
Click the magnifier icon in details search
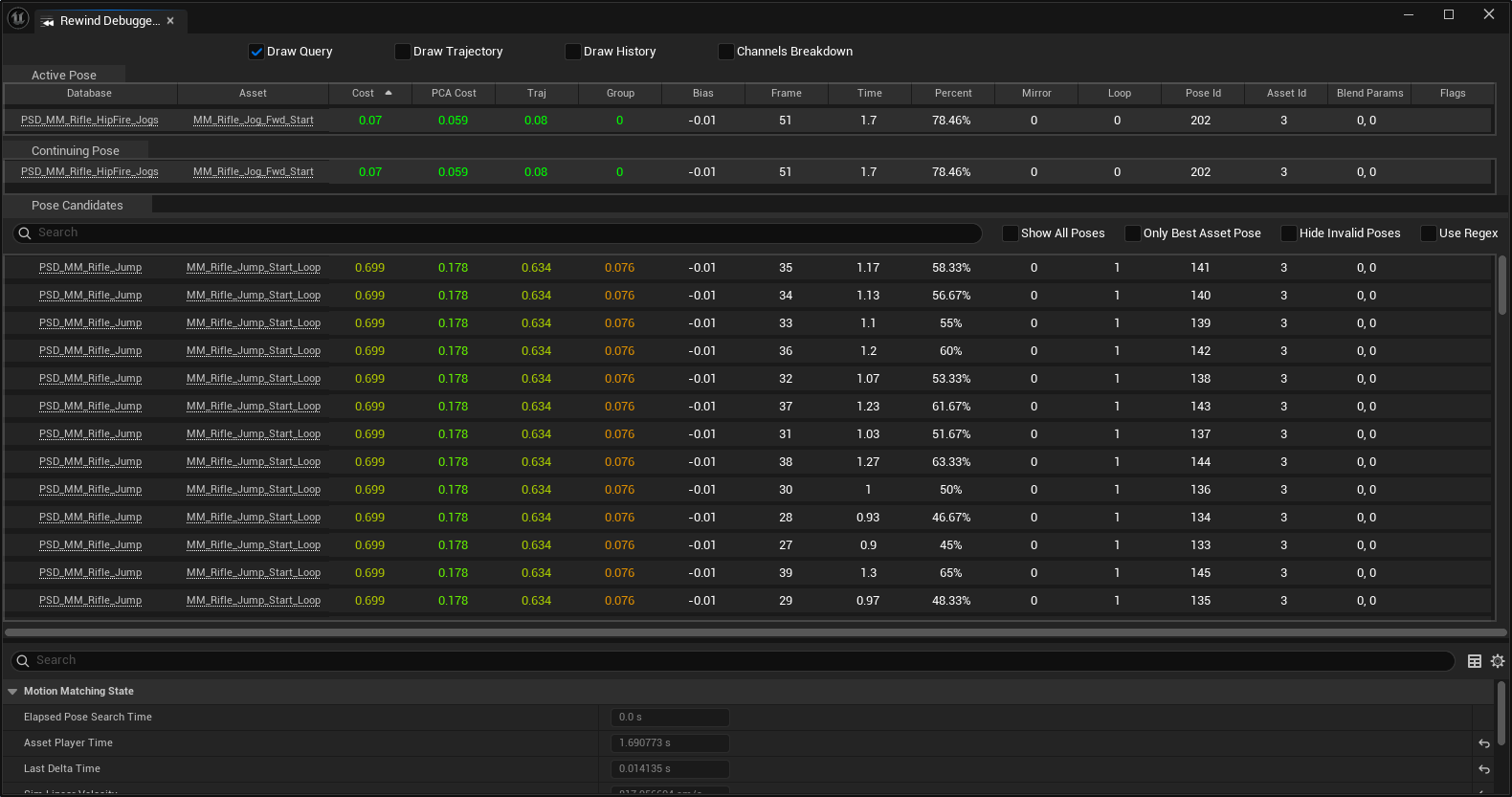point(22,661)
